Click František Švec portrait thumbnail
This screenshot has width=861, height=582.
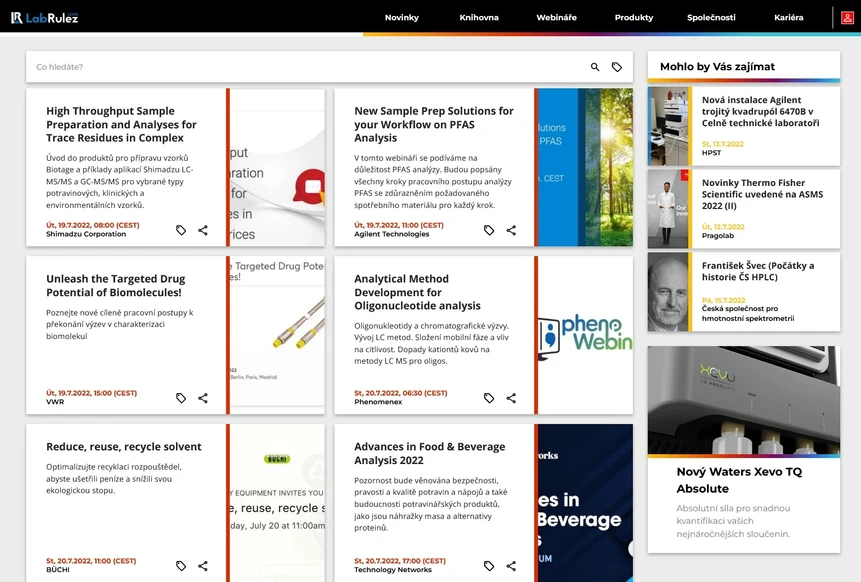[x=668, y=292]
